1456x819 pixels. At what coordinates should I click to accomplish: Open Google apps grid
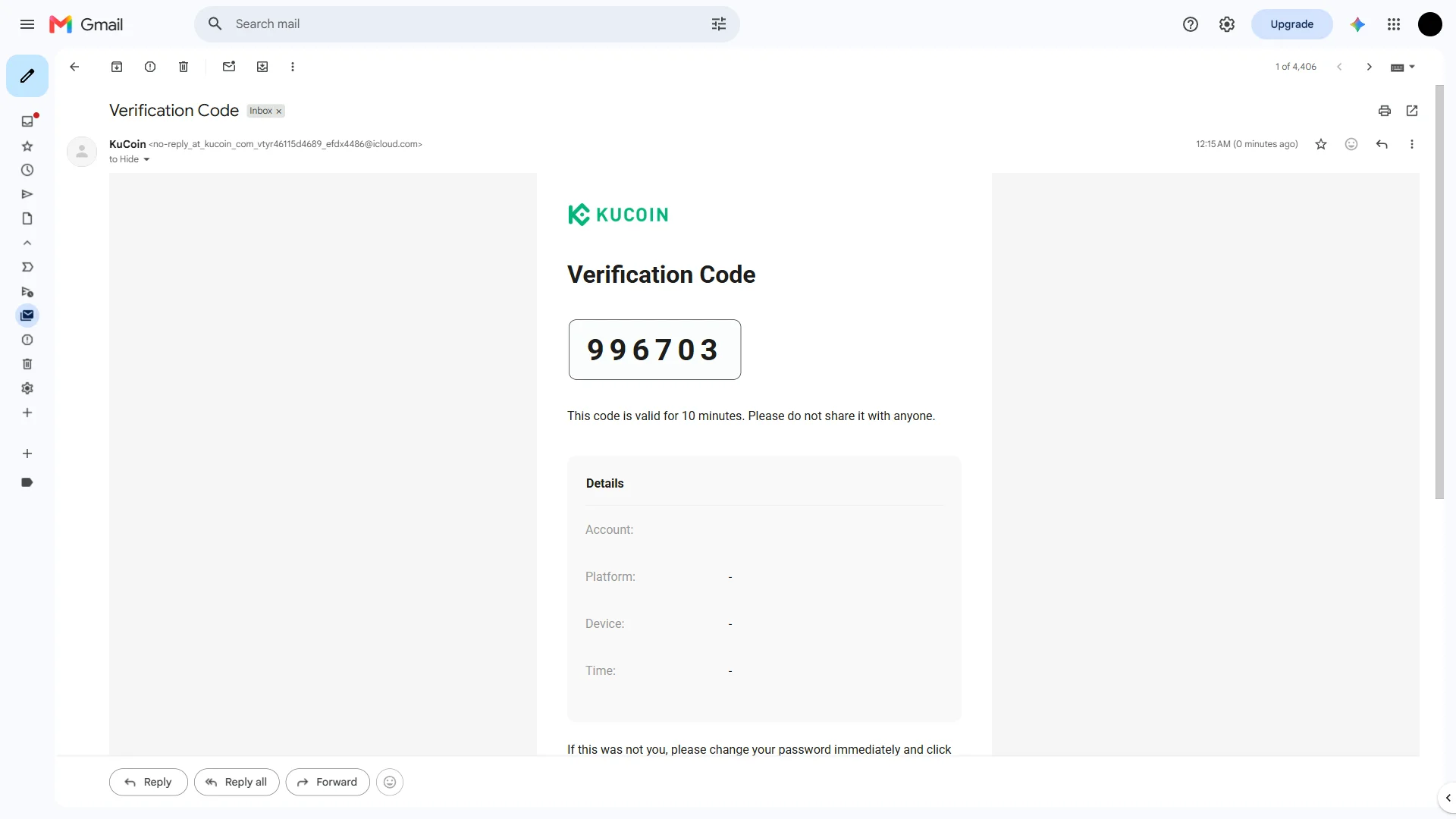coord(1394,24)
